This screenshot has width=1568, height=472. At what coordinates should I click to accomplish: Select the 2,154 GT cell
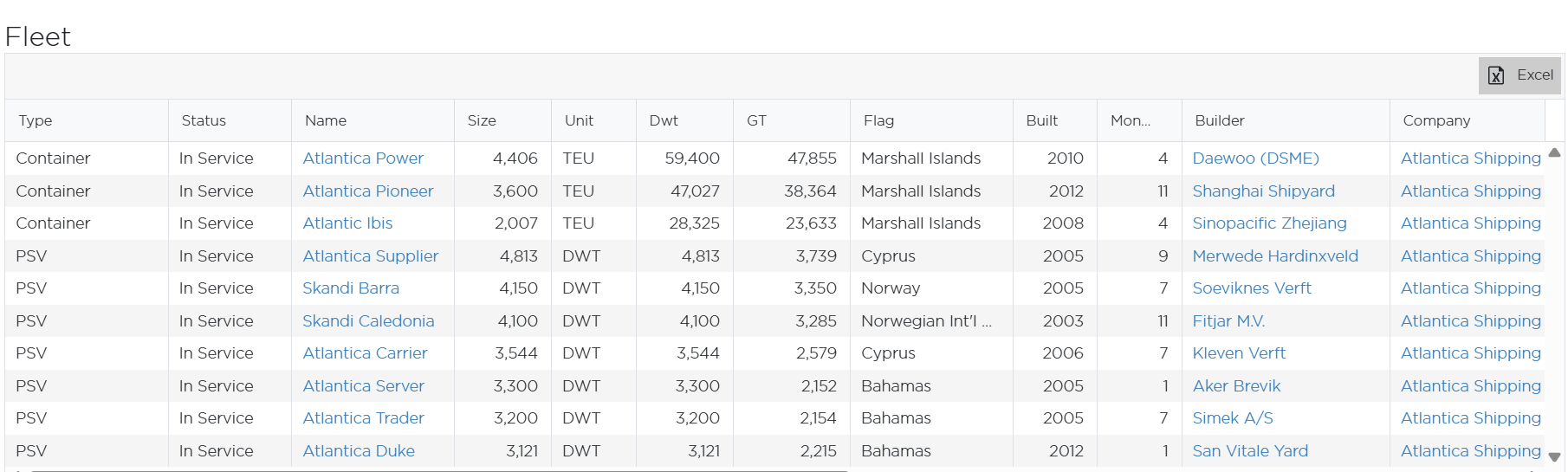tap(792, 418)
